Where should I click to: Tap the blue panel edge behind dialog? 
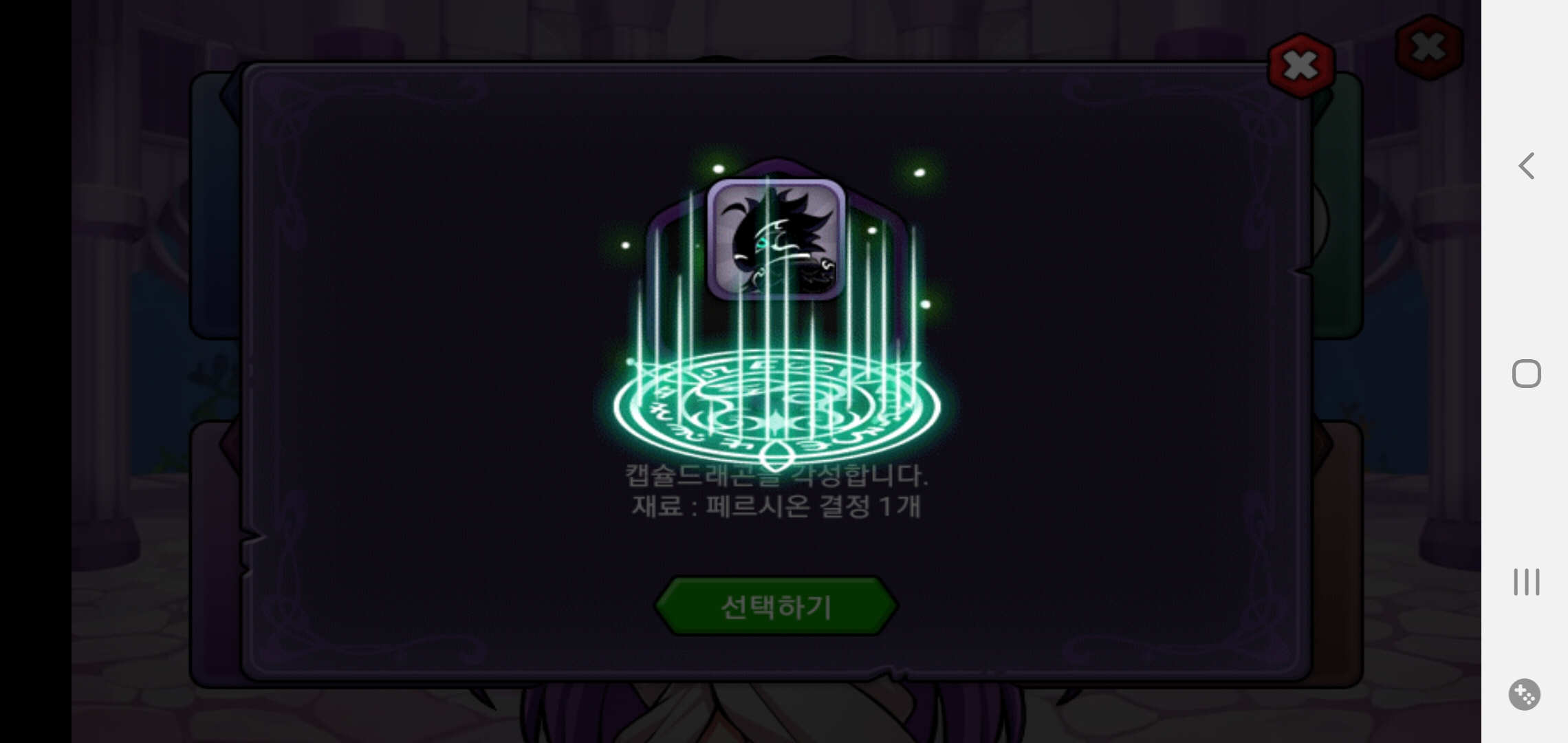click(x=215, y=206)
